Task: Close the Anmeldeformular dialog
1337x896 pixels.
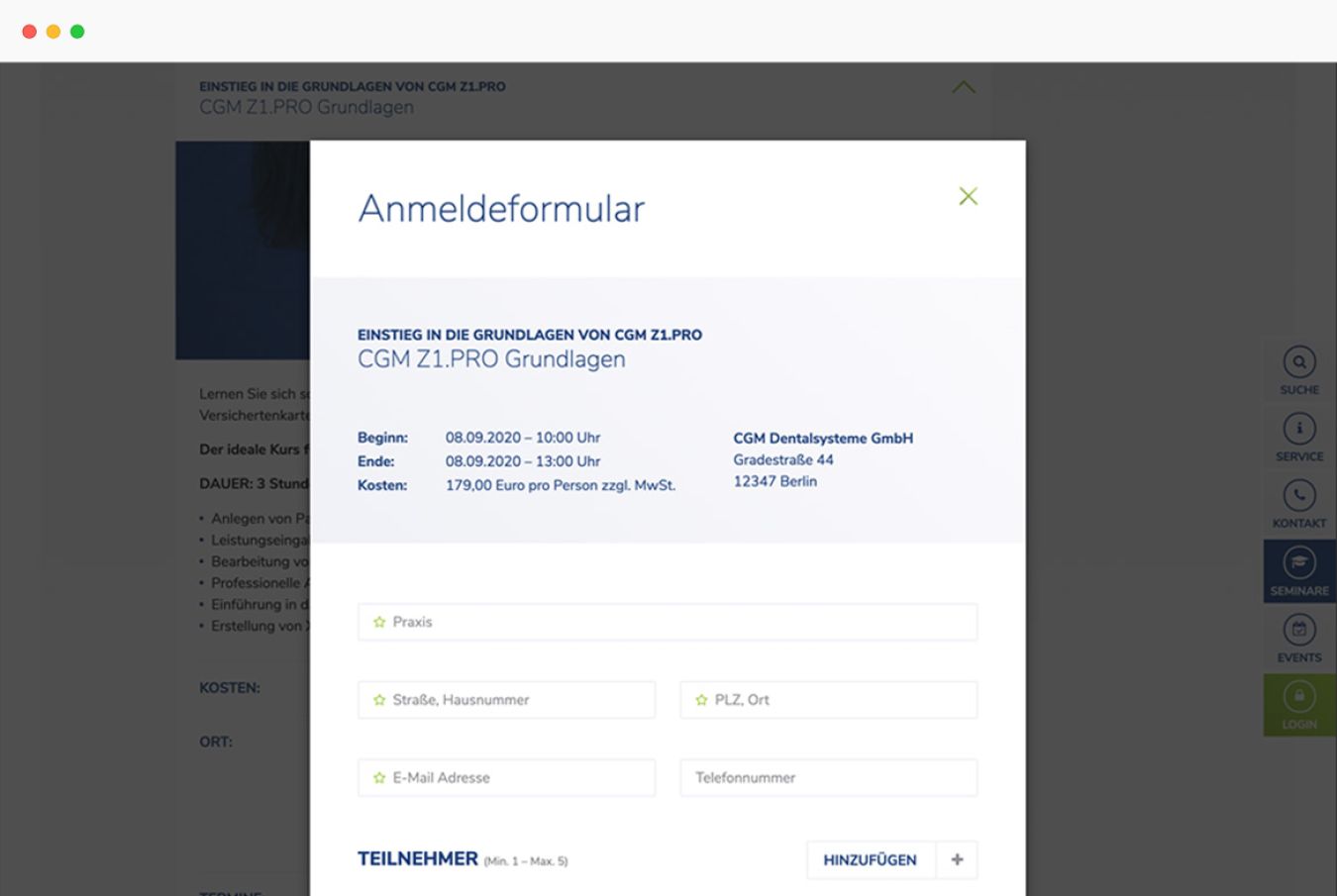Action: [x=968, y=196]
